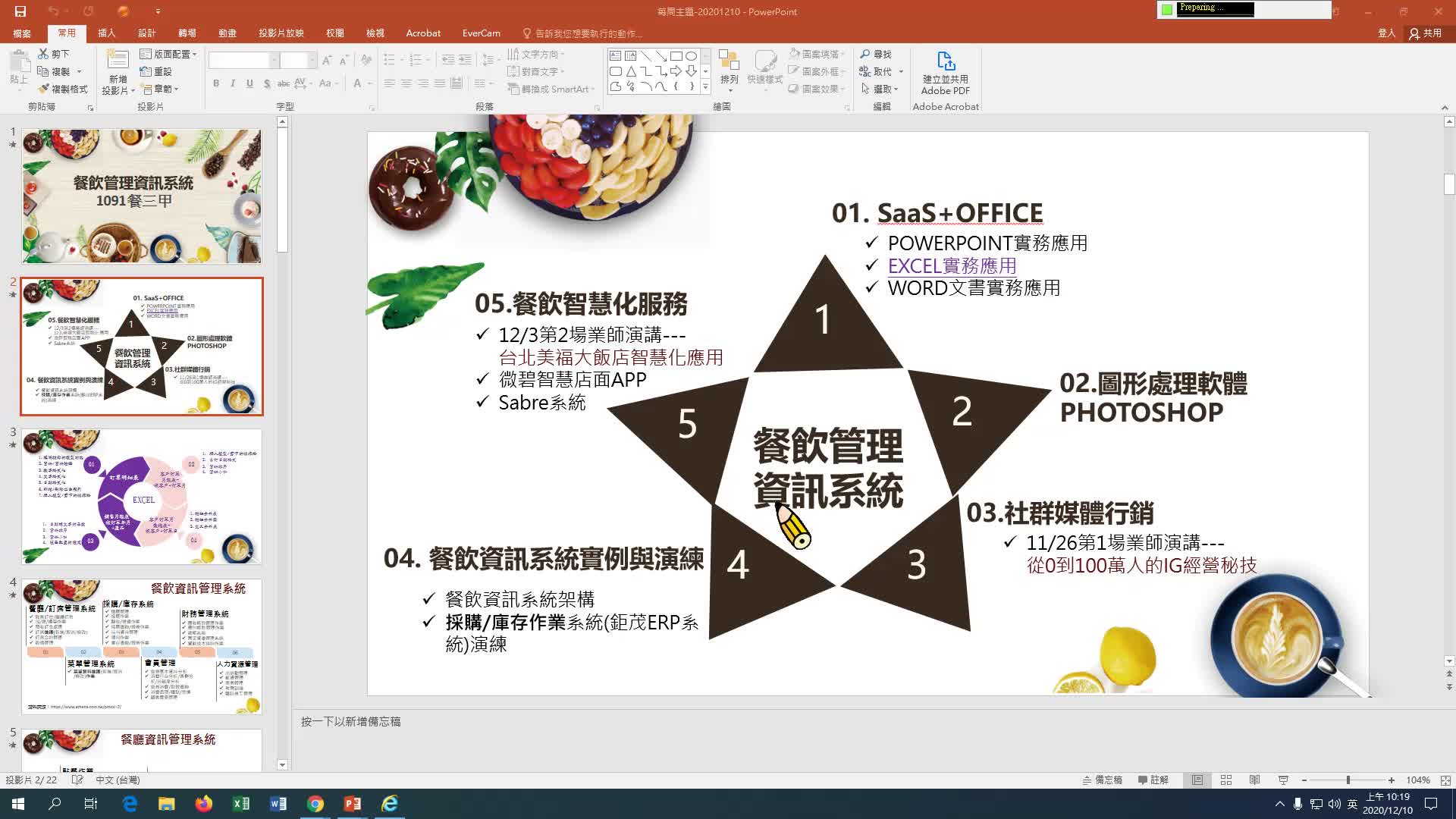Click the Copy (複製) icon

point(43,71)
